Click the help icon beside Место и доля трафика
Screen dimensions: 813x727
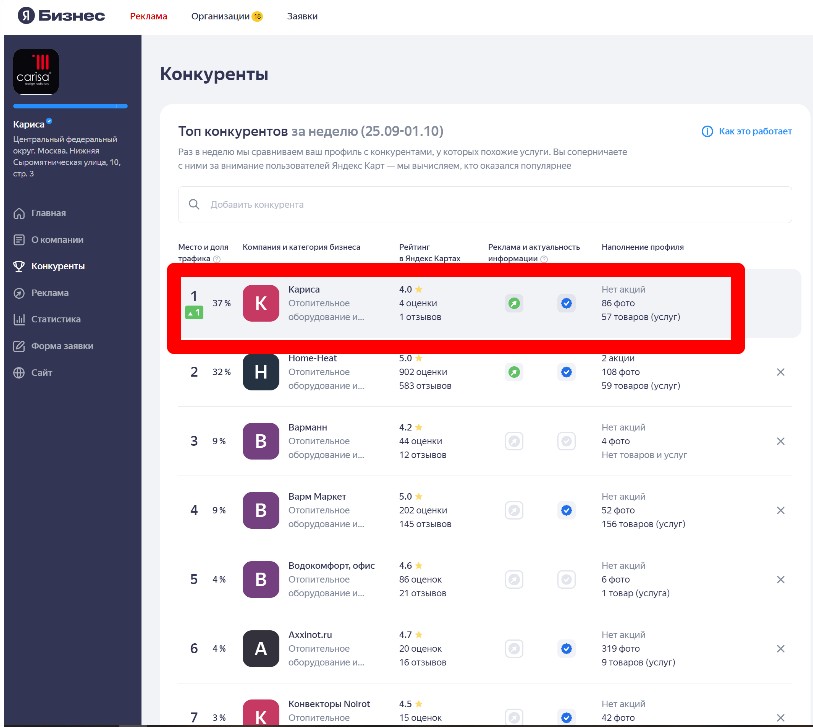point(217,259)
